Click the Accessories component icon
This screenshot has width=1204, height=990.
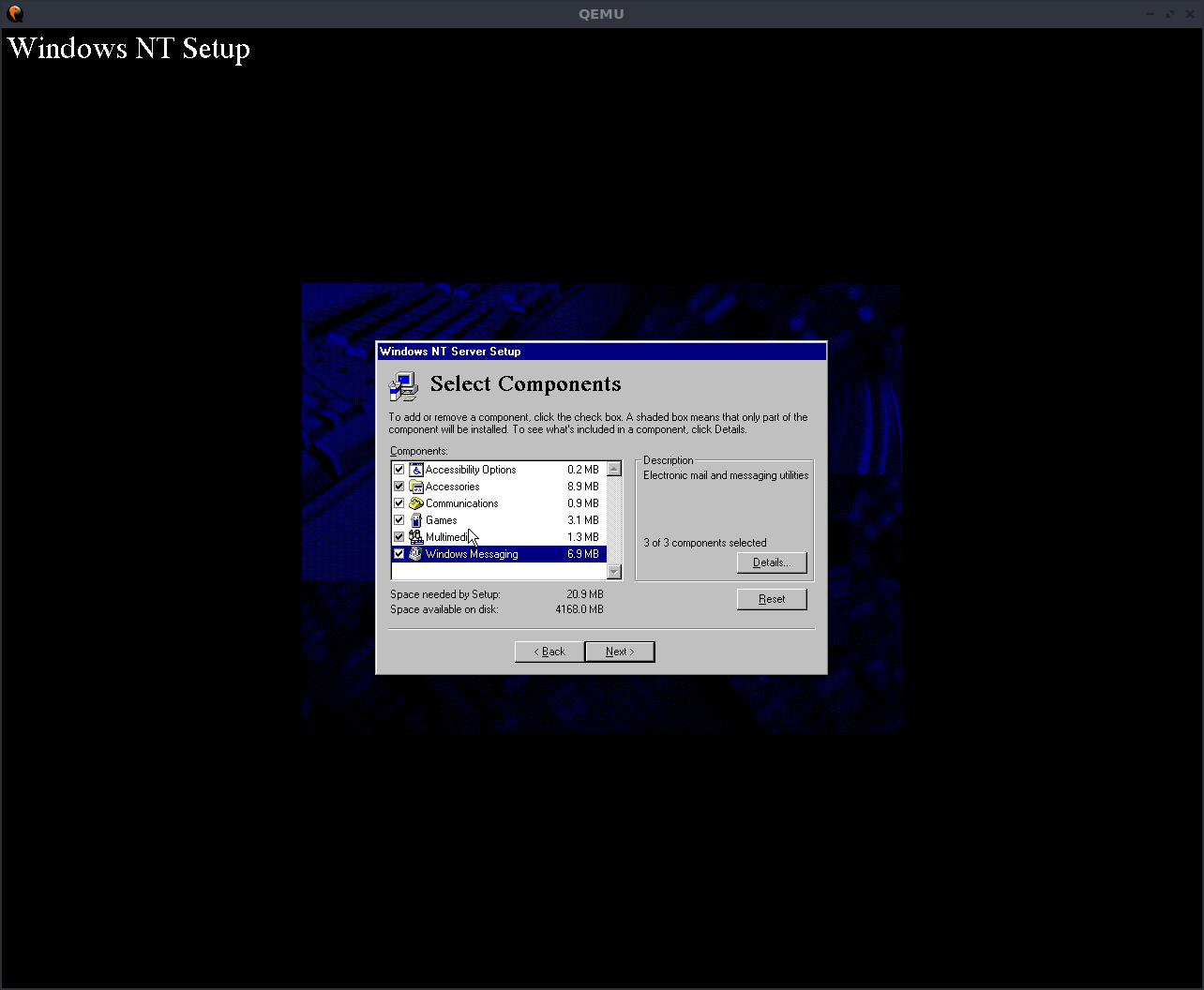[416, 487]
